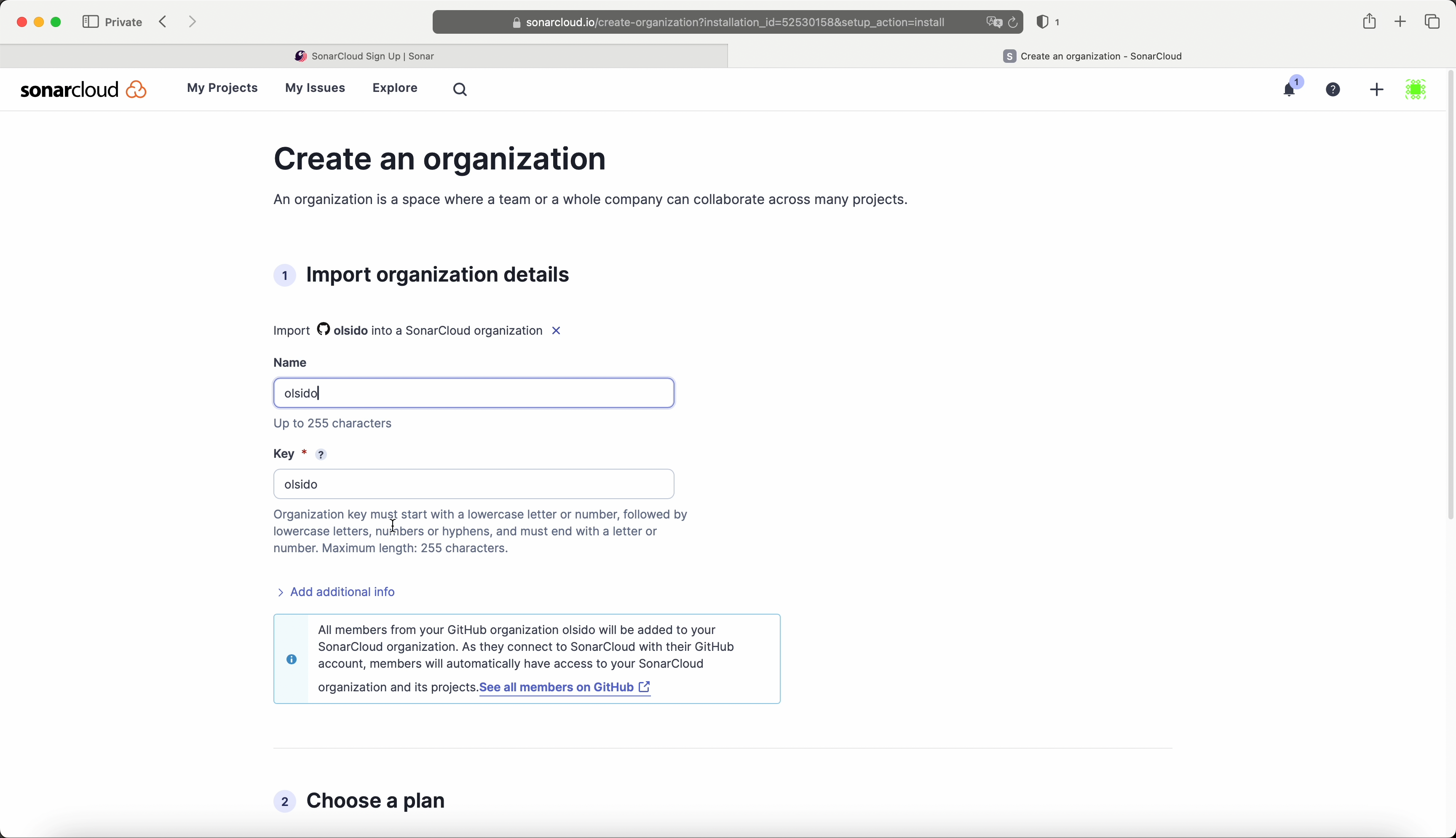The width and height of the screenshot is (1456, 838).
Task: Click Safari's share icon
Action: 1369,22
